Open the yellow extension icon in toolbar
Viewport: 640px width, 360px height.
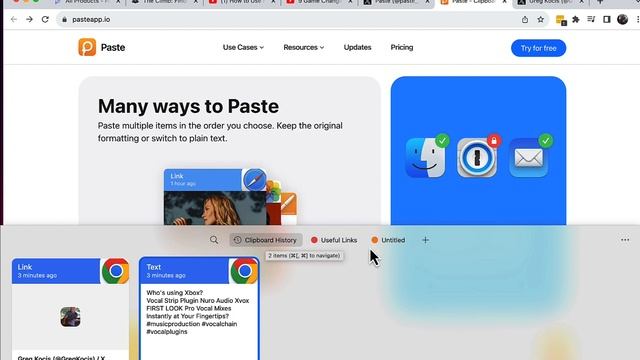561,20
